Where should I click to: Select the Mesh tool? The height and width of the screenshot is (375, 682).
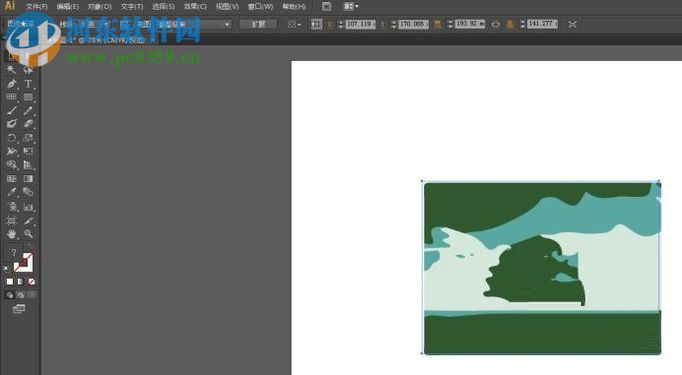click(x=11, y=179)
